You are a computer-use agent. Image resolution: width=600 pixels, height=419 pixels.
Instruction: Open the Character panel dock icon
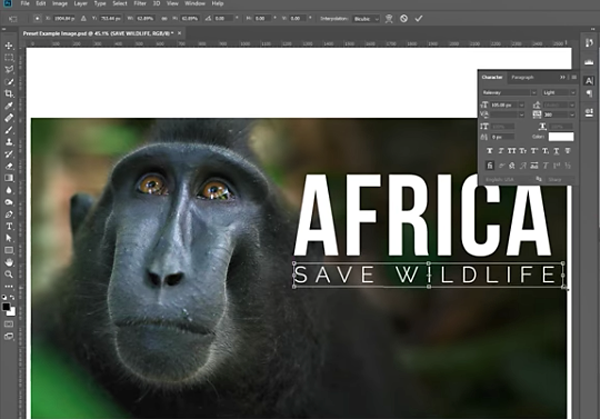coord(589,81)
